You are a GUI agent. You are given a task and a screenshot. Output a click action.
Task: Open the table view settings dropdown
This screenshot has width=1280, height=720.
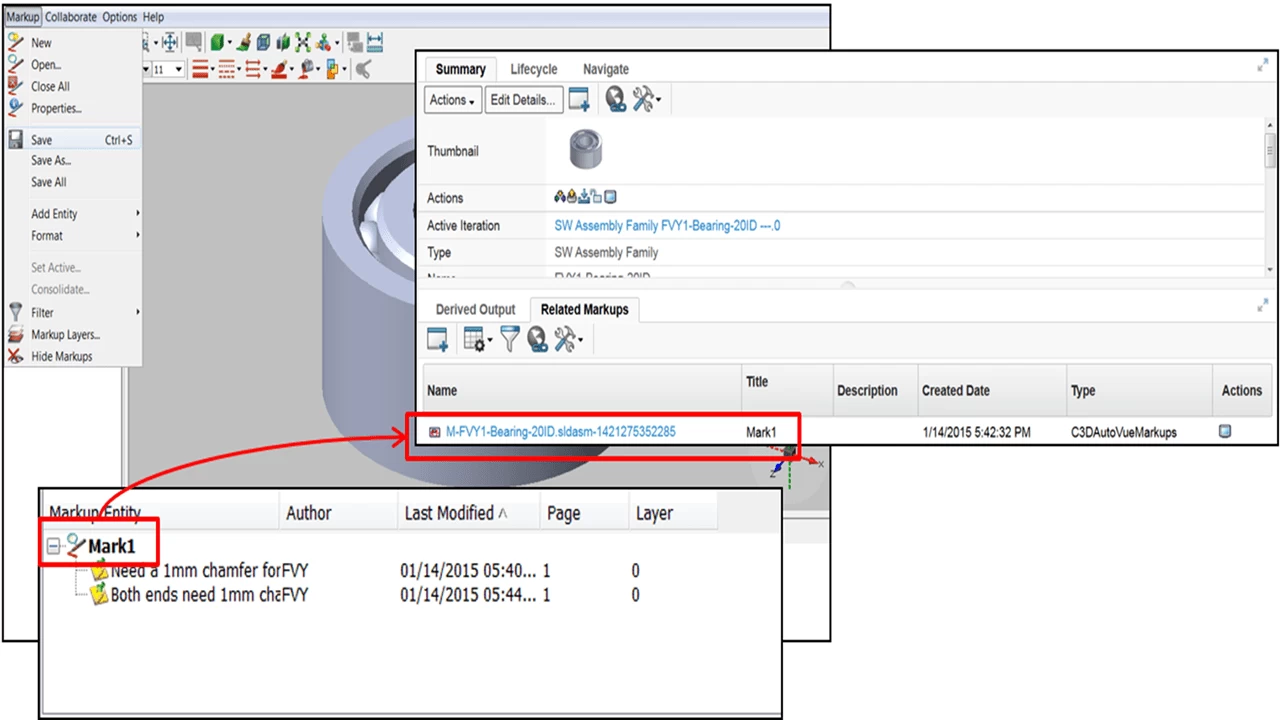point(476,341)
